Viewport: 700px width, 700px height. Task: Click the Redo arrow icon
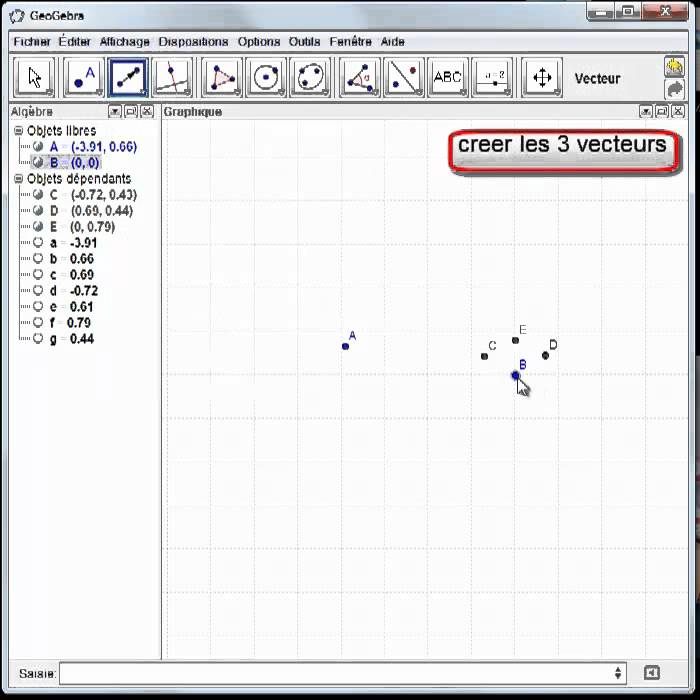pyautogui.click(x=675, y=89)
